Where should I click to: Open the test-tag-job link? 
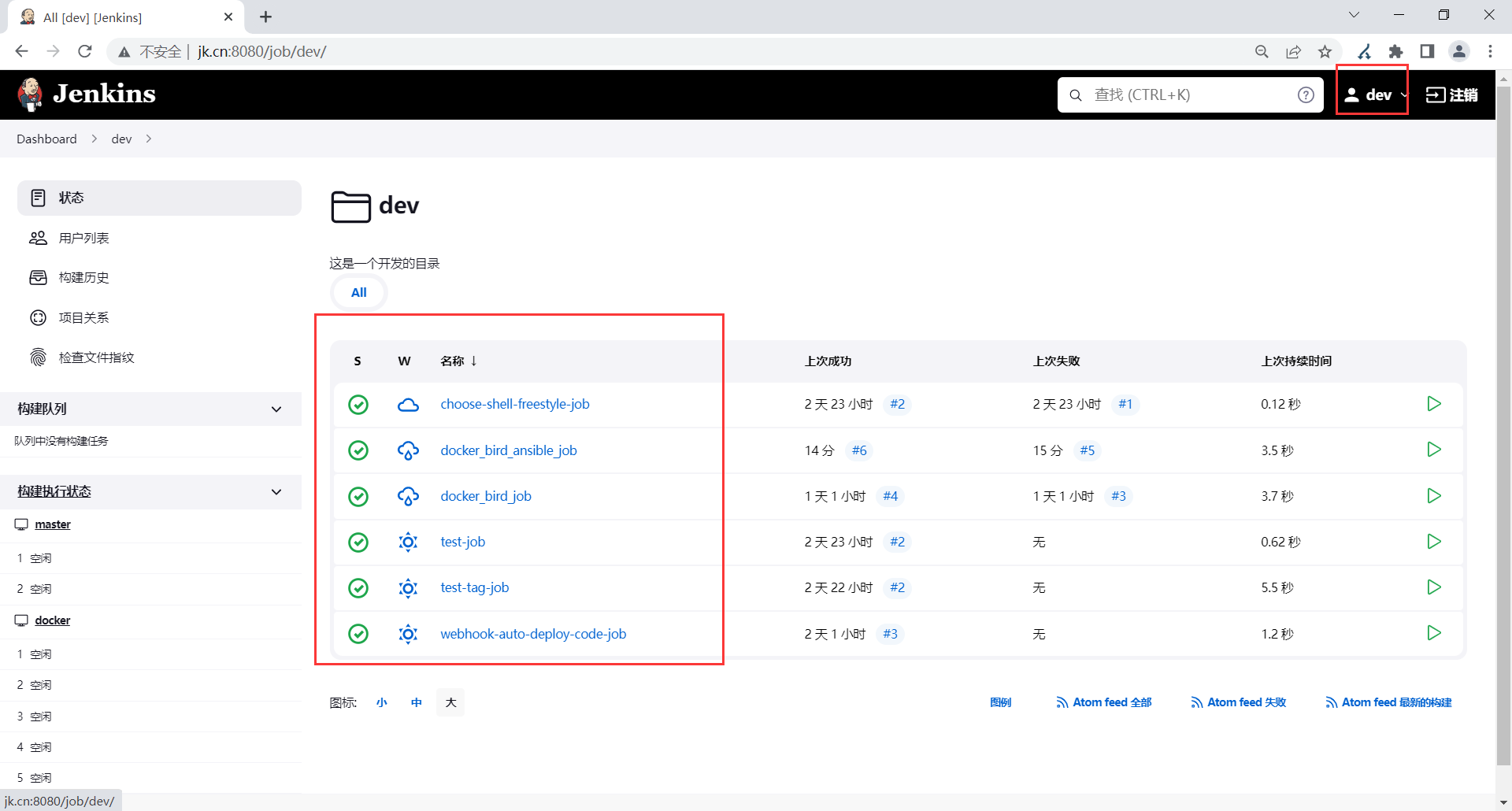pyautogui.click(x=475, y=588)
